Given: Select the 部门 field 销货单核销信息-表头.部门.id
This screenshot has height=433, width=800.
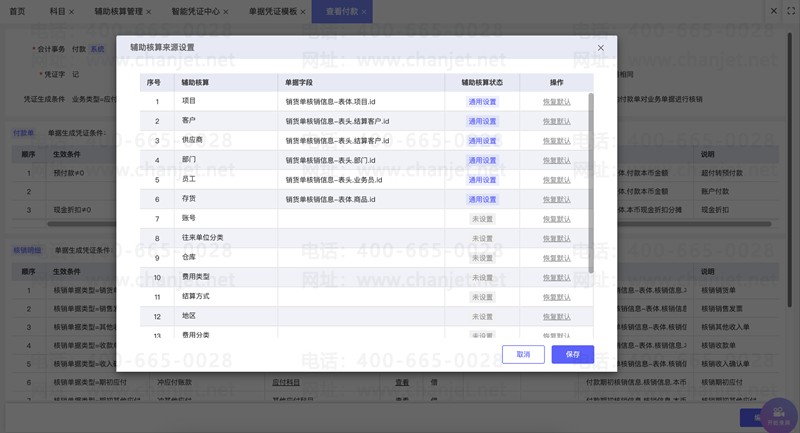Looking at the screenshot, I should pyautogui.click(x=330, y=161).
